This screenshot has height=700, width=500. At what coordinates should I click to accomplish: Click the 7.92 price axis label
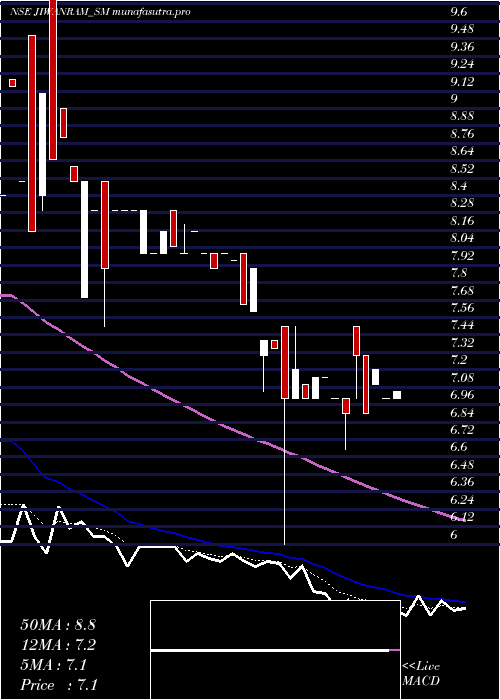coord(462,255)
